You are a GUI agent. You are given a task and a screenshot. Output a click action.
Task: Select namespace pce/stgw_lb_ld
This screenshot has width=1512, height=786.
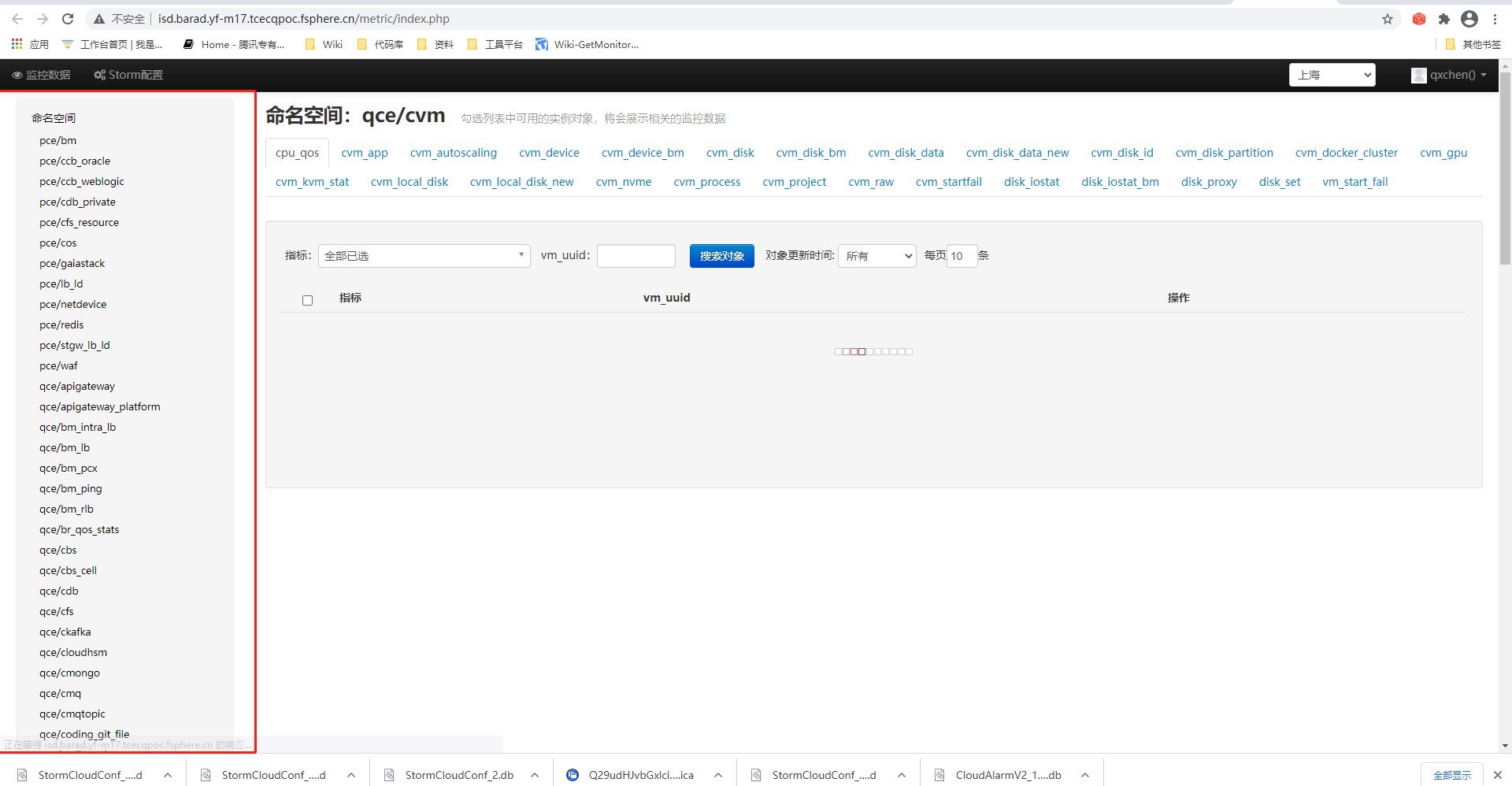point(75,345)
